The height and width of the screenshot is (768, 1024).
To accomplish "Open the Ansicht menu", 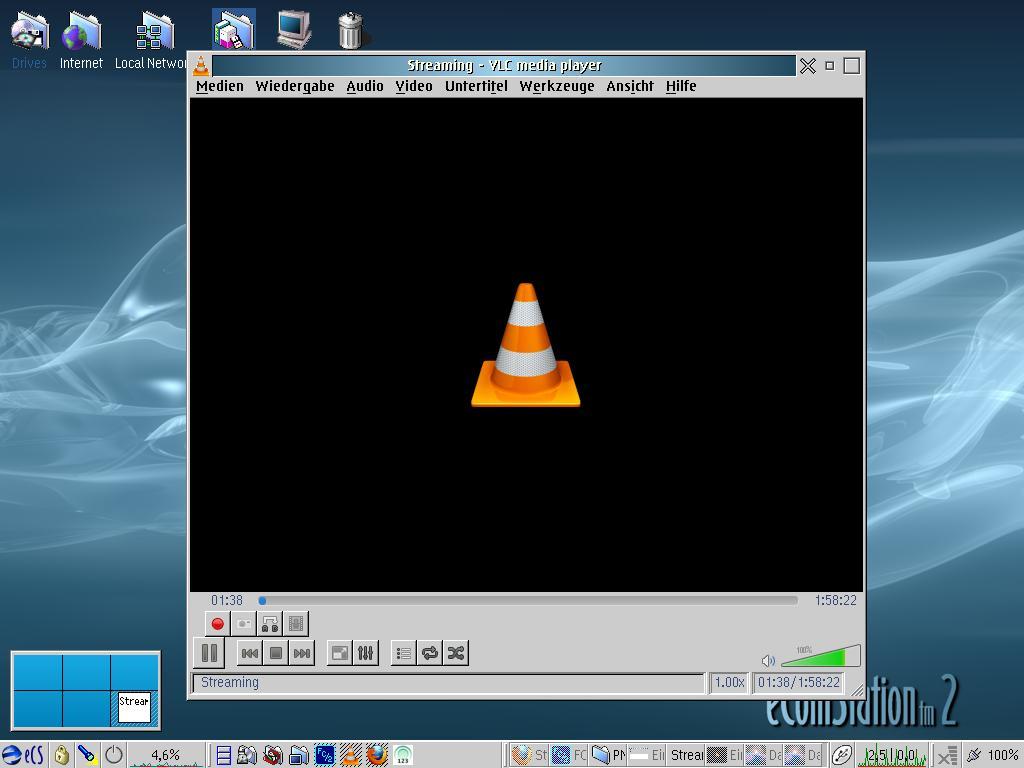I will pos(630,86).
